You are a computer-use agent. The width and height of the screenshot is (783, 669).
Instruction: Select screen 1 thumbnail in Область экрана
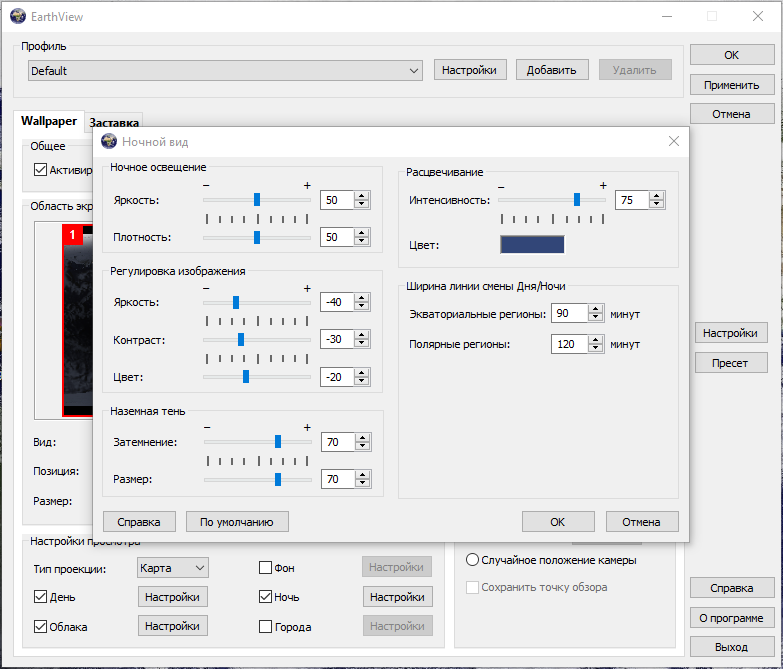(78, 320)
